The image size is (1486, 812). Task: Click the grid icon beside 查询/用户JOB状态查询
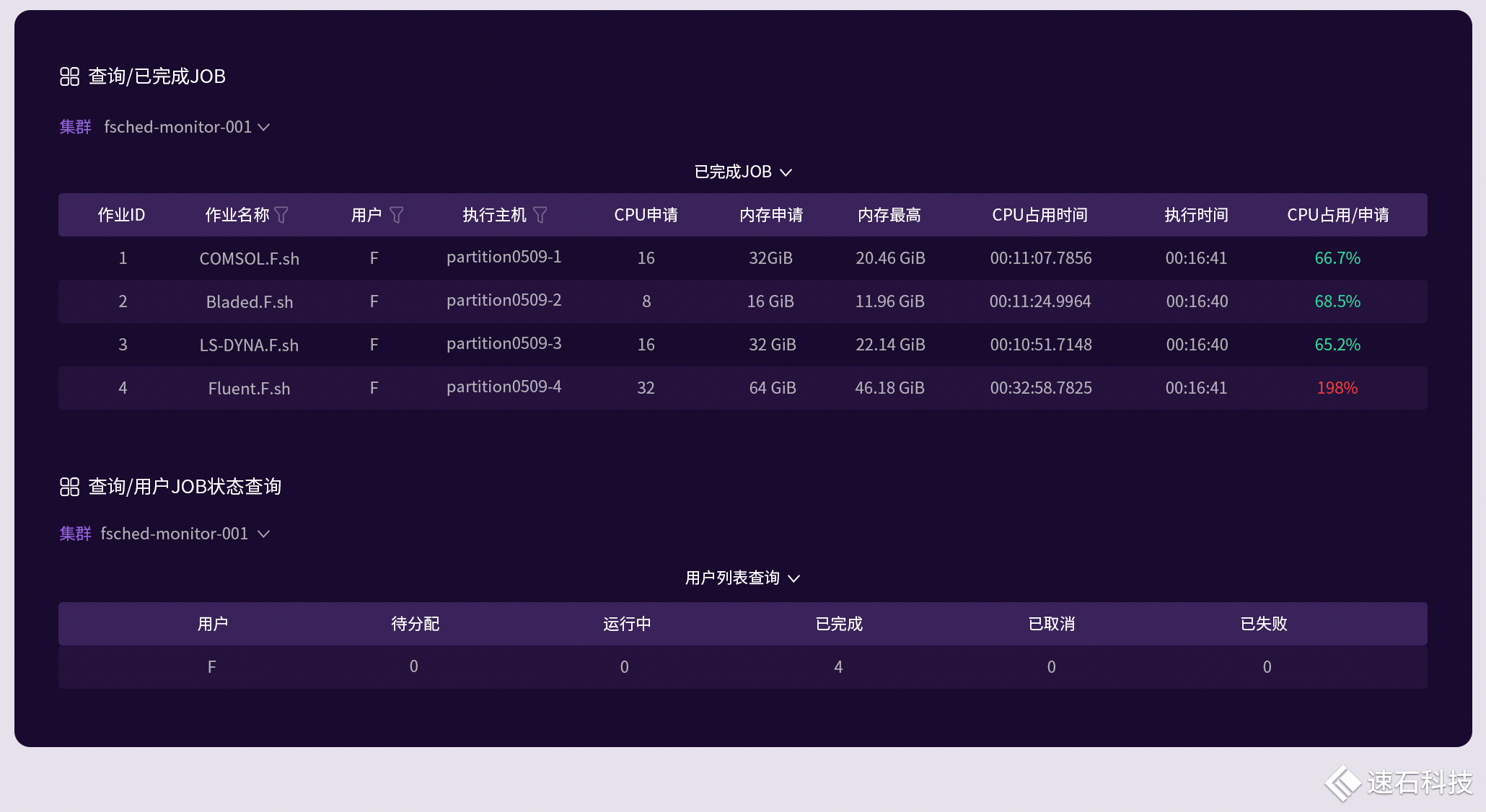(x=69, y=487)
